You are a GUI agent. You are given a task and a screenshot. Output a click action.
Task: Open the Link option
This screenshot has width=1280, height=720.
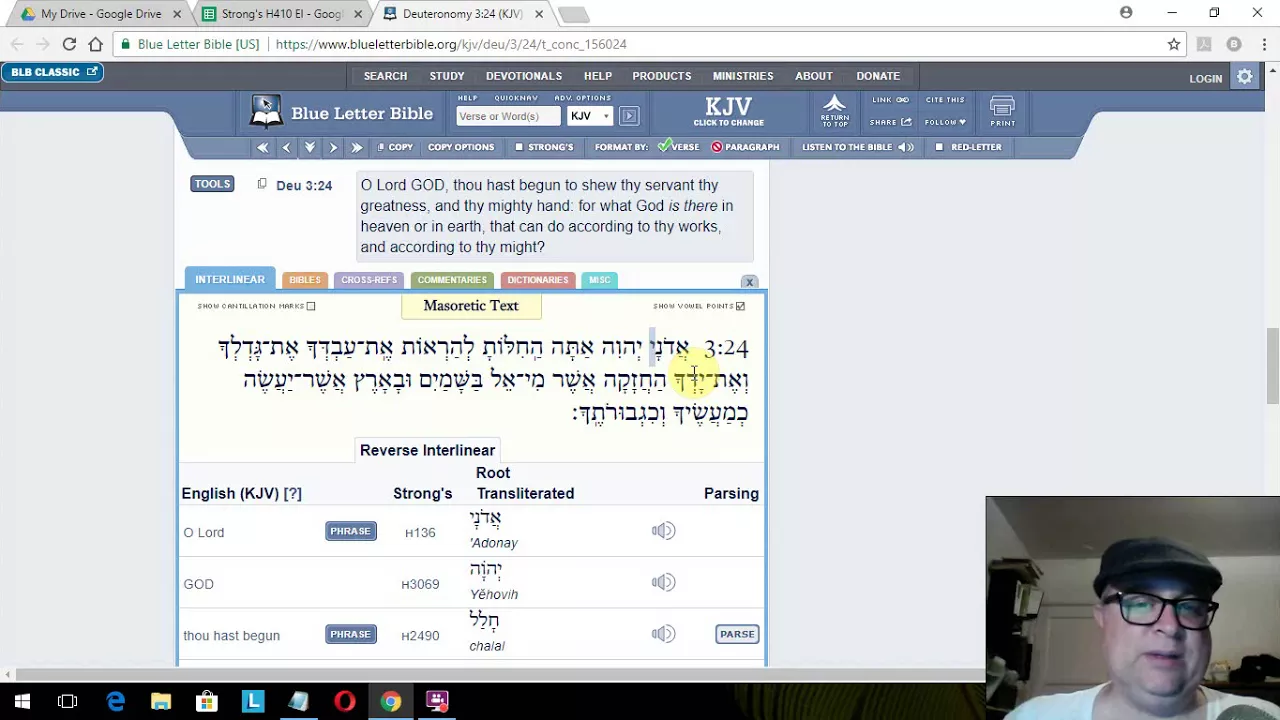[890, 100]
